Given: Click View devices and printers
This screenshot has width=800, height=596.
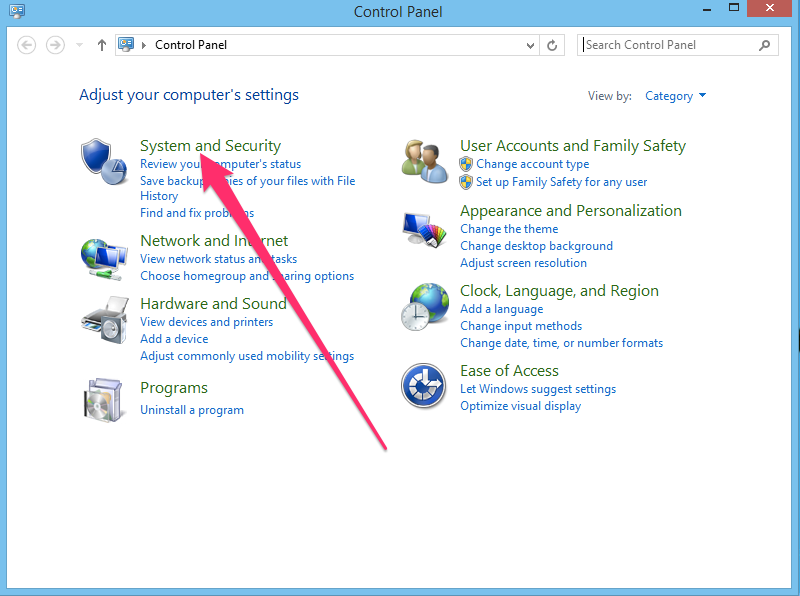Looking at the screenshot, I should coord(207,322).
